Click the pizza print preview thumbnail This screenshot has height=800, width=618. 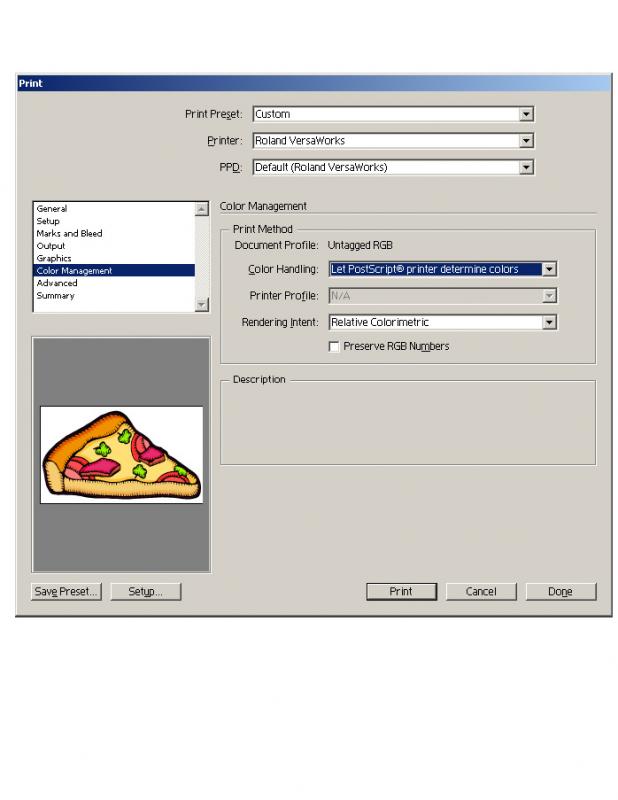click(x=121, y=455)
